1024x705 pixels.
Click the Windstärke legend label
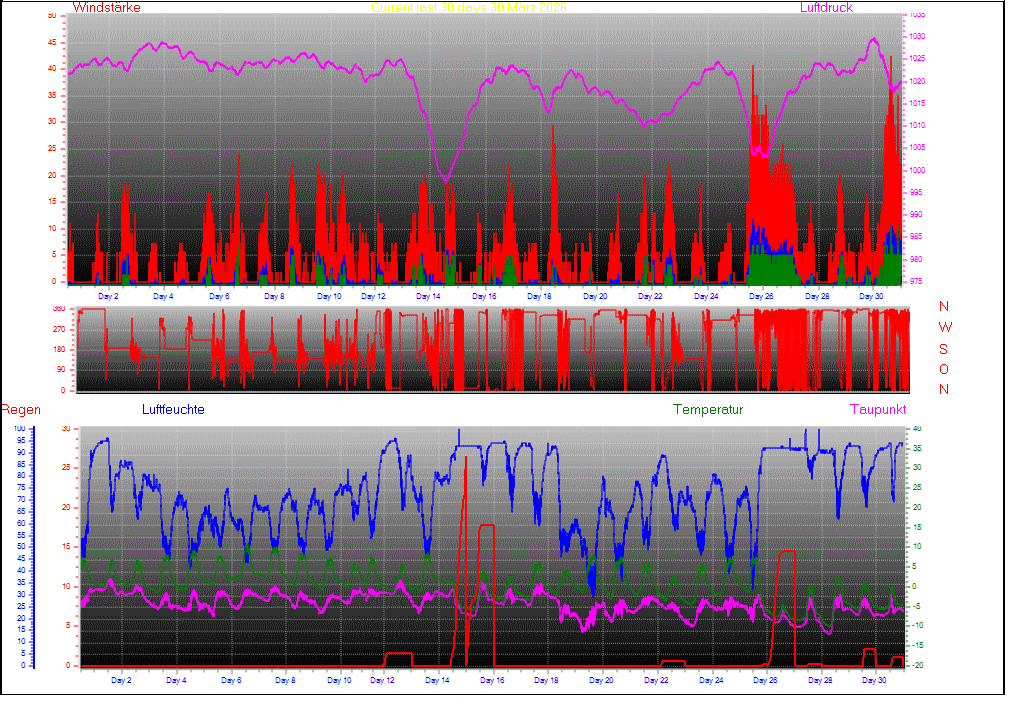pyautogui.click(x=107, y=8)
